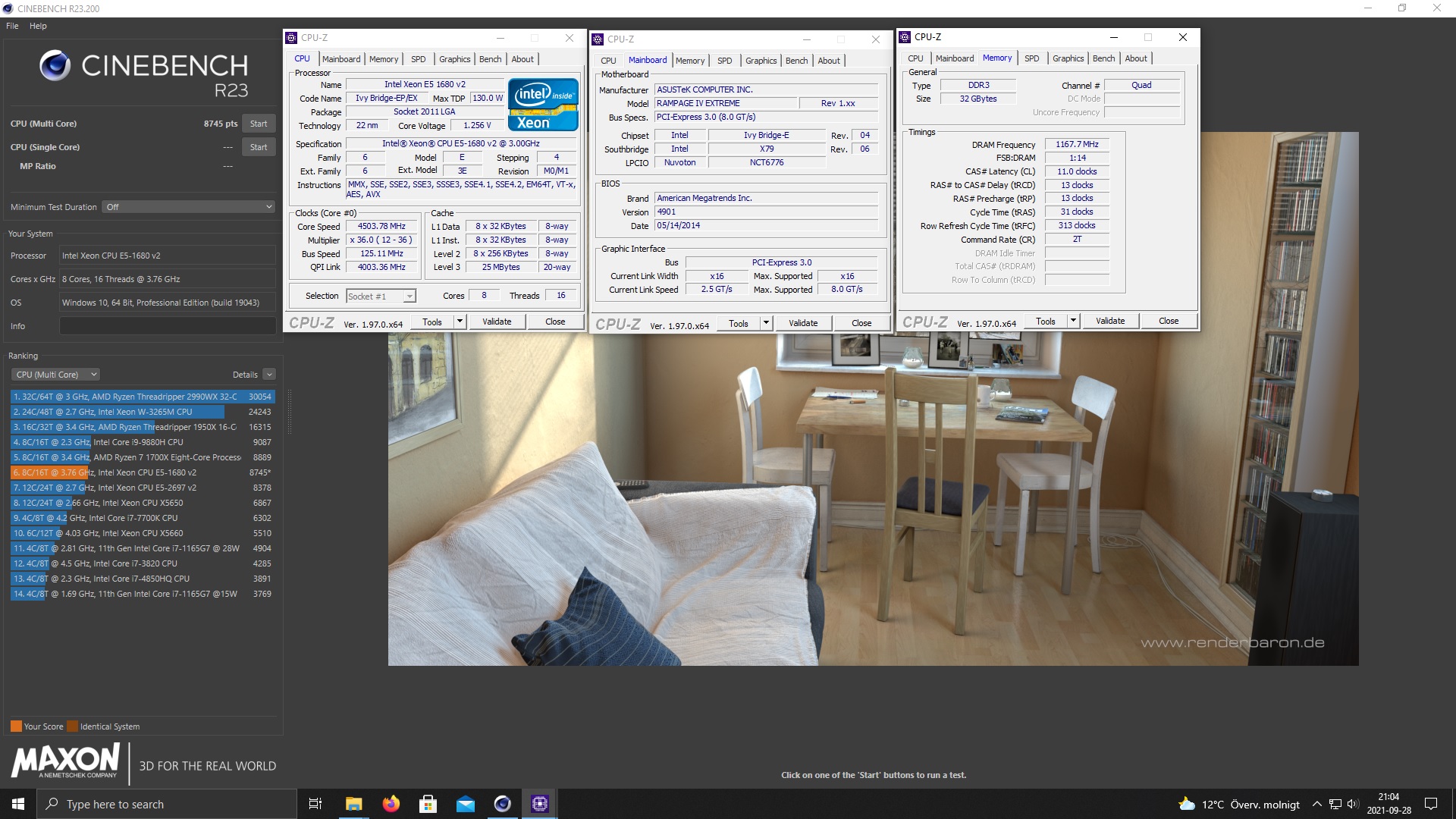
Task: Open the Mail app taskbar icon
Action: 465,804
